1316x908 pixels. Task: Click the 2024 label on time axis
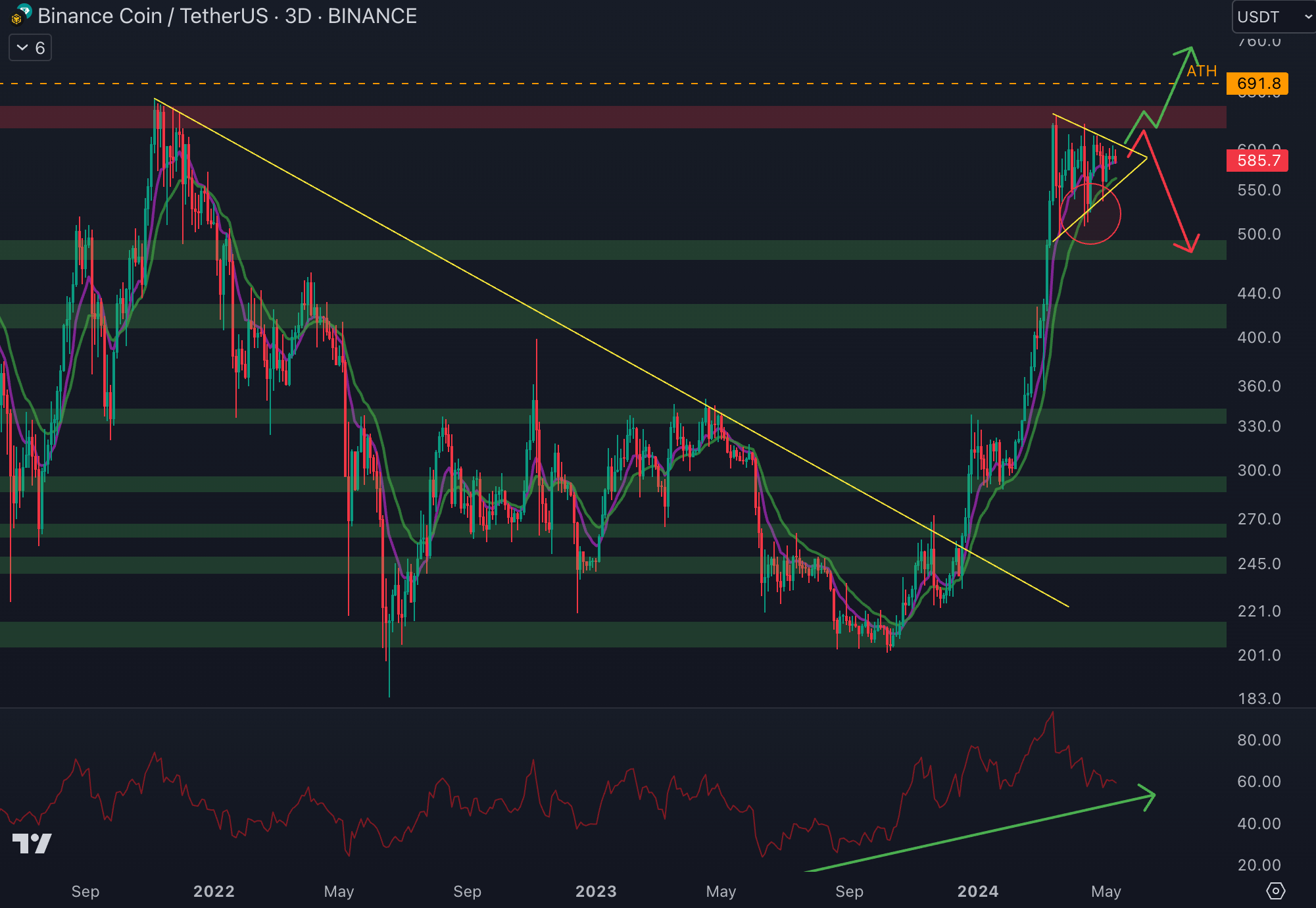pyautogui.click(x=977, y=891)
